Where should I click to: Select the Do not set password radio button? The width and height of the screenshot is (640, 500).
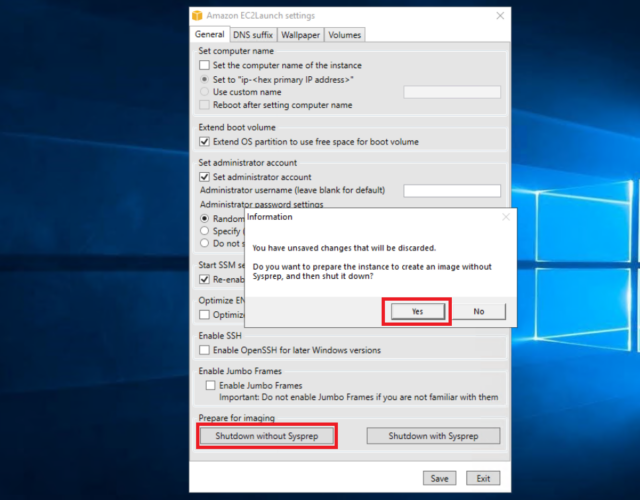tap(204, 243)
